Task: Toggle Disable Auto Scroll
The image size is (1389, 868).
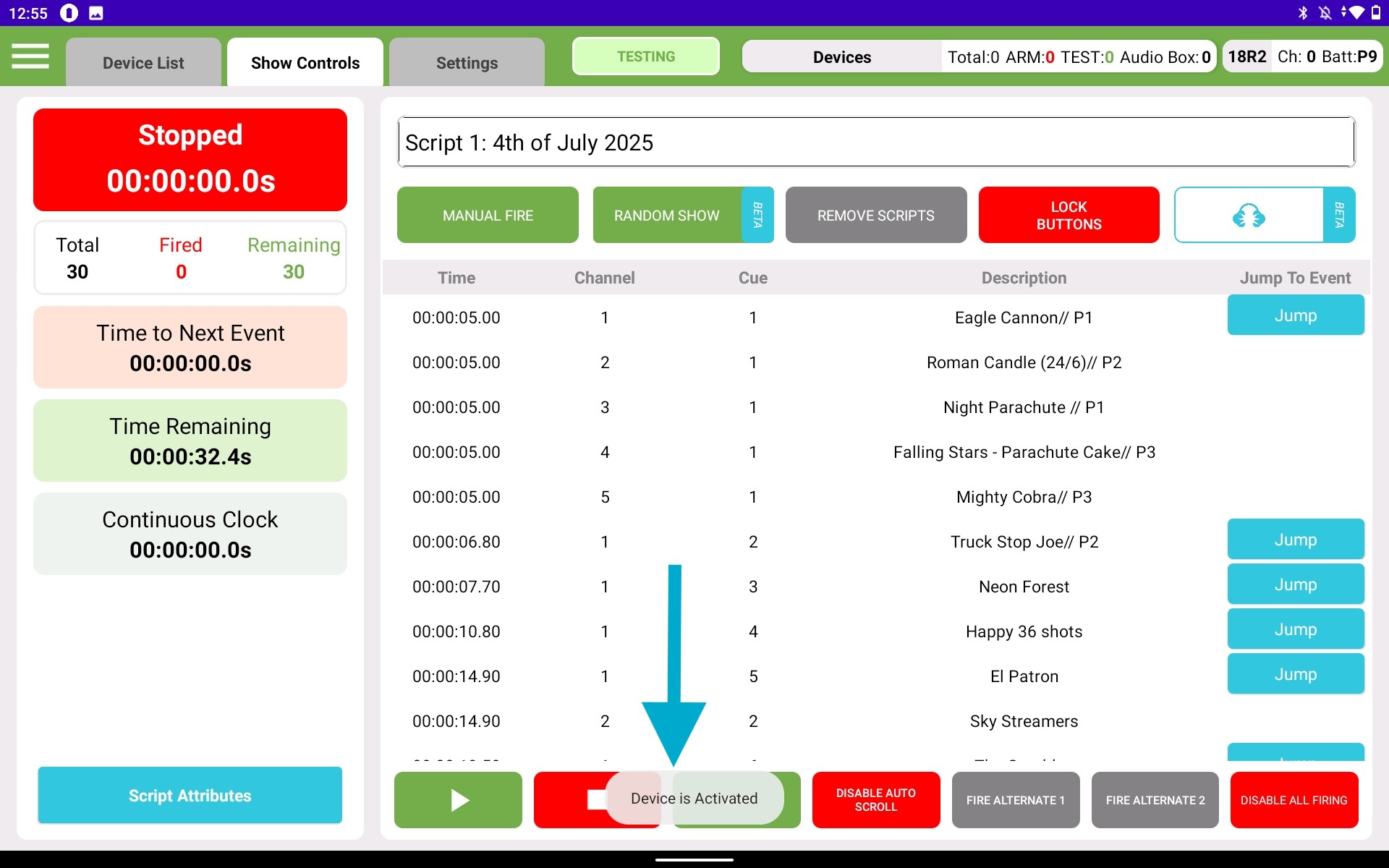Action: pyautogui.click(x=875, y=800)
